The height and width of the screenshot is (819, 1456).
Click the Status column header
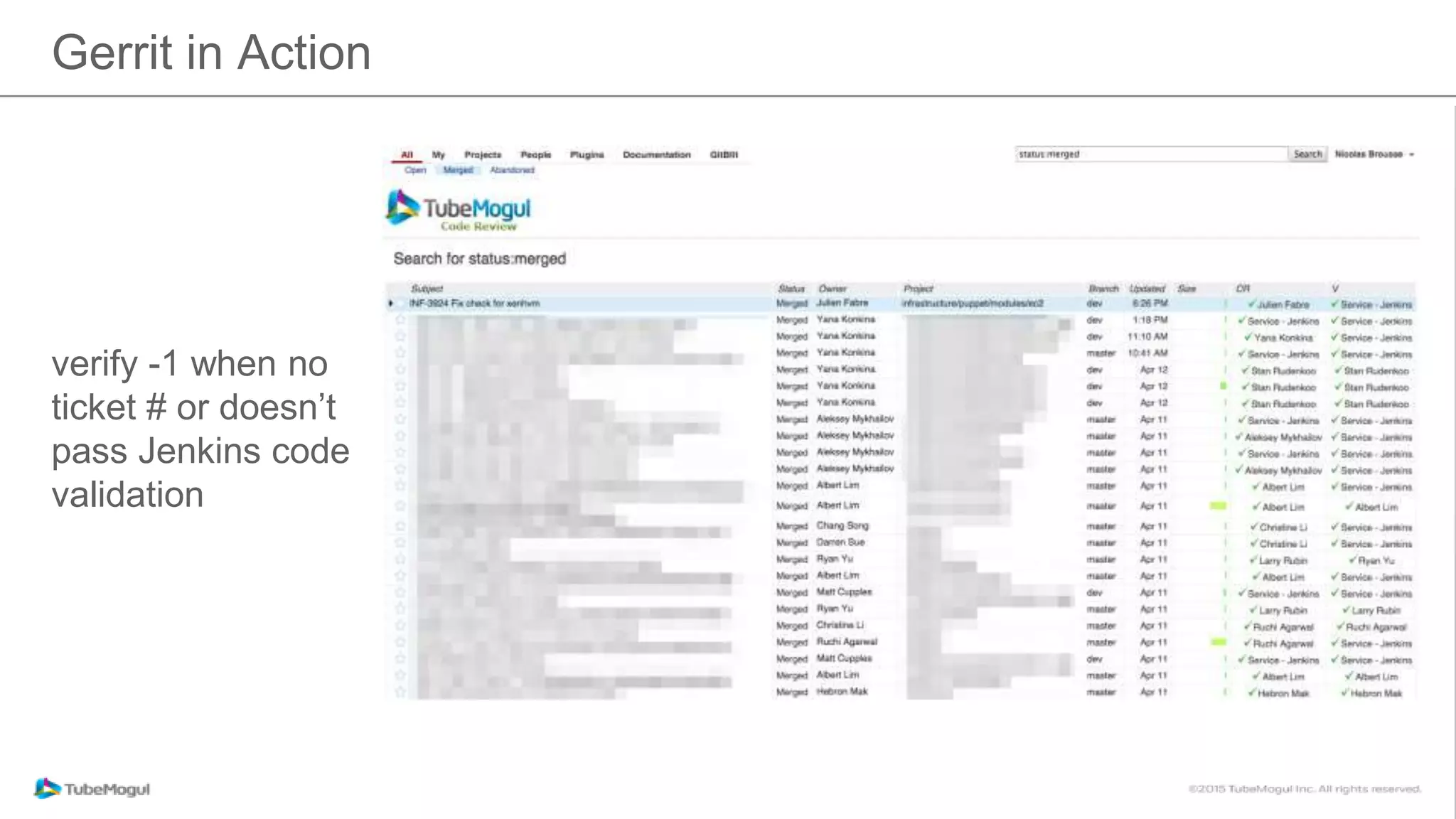click(x=791, y=289)
